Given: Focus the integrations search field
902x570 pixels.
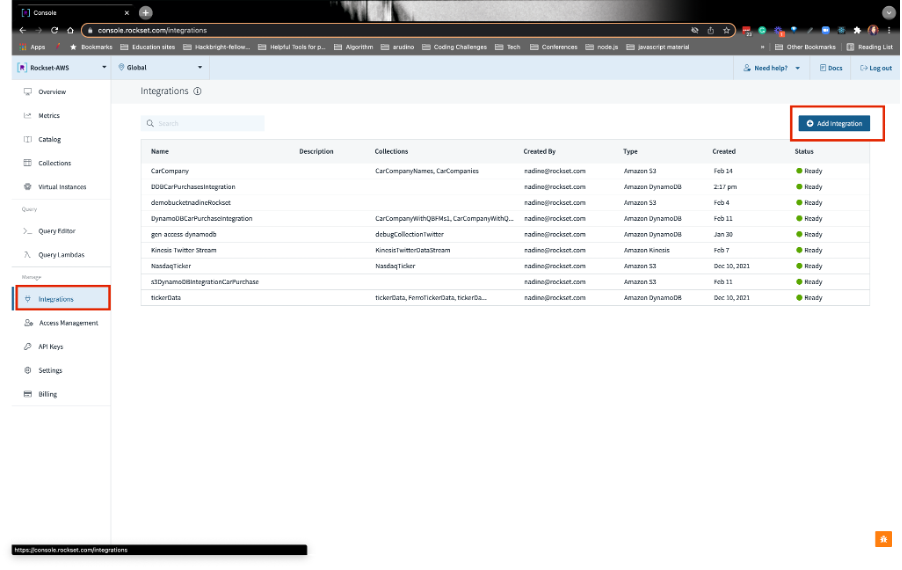Looking at the screenshot, I should [202, 124].
